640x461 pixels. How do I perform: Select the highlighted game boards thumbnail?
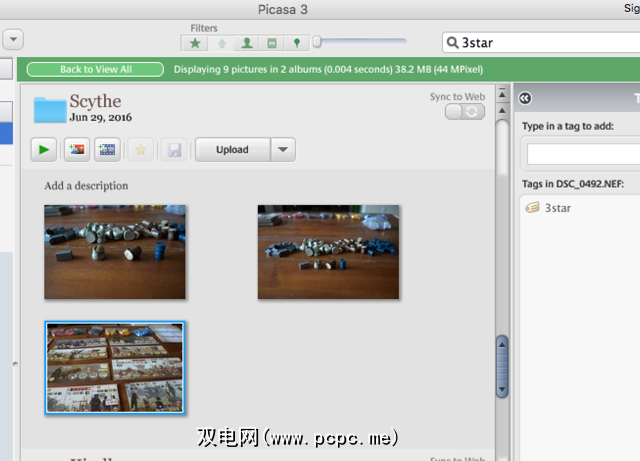click(x=115, y=368)
